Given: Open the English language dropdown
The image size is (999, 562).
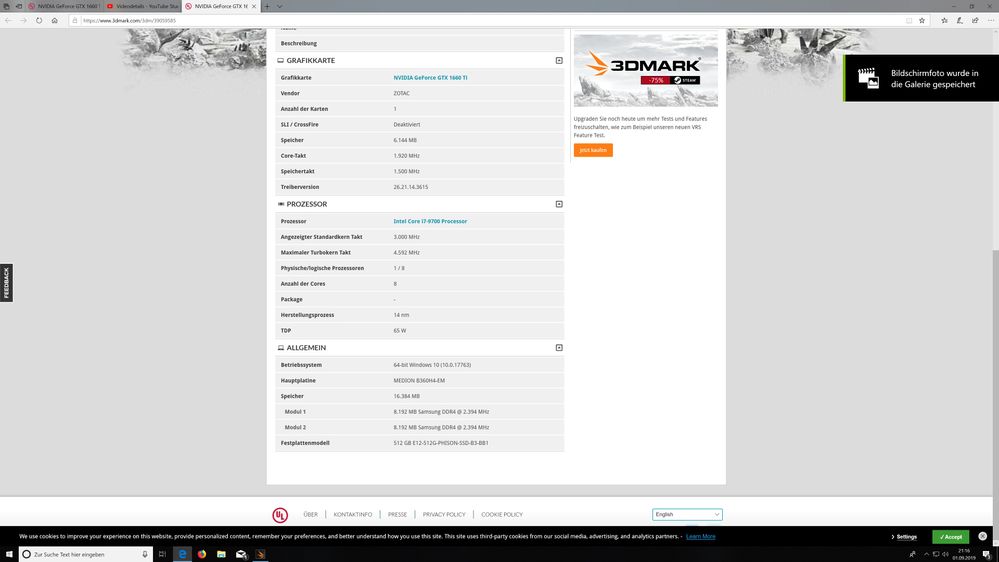Looking at the screenshot, I should pos(687,514).
